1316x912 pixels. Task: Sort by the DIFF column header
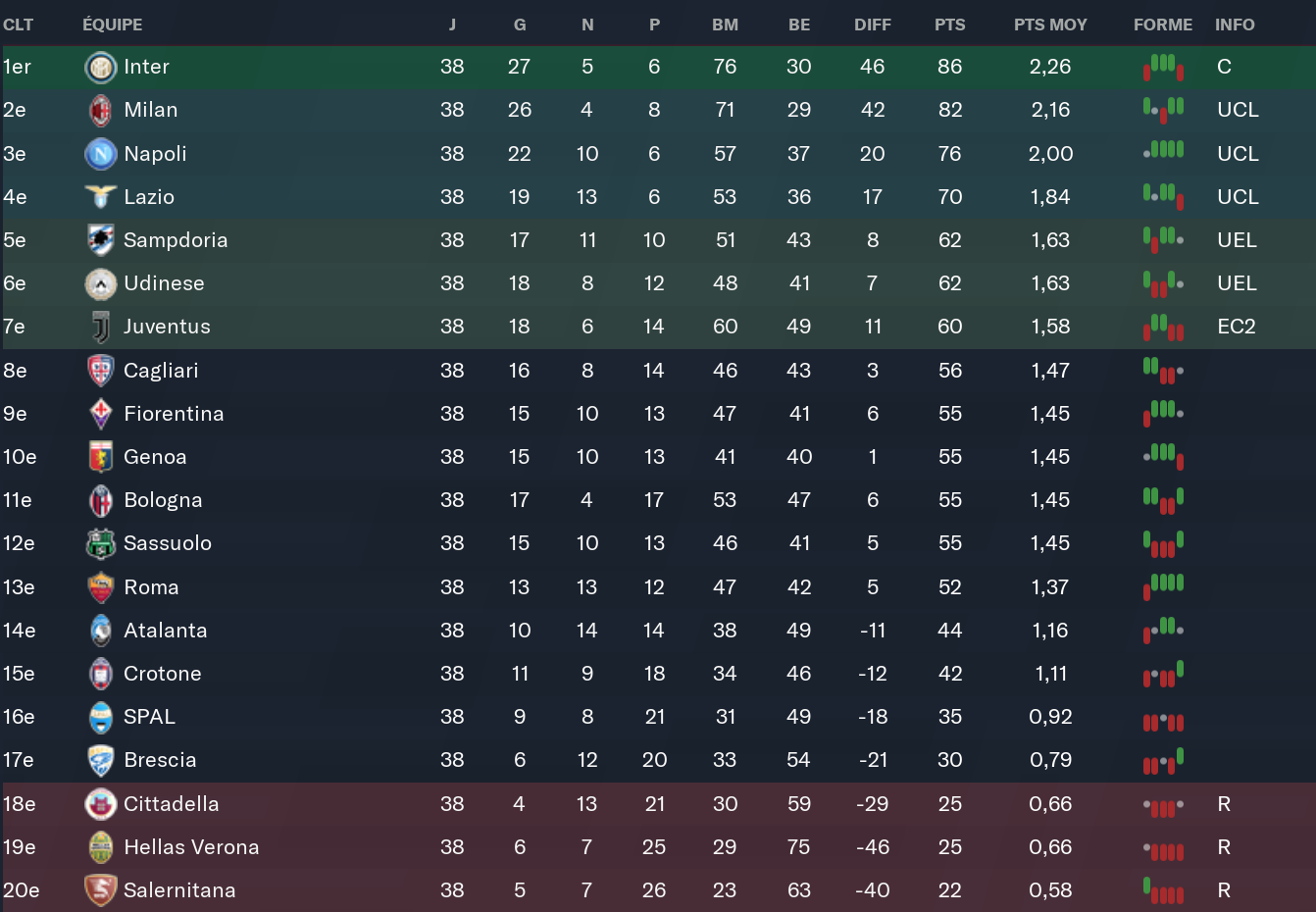pyautogui.click(x=872, y=25)
